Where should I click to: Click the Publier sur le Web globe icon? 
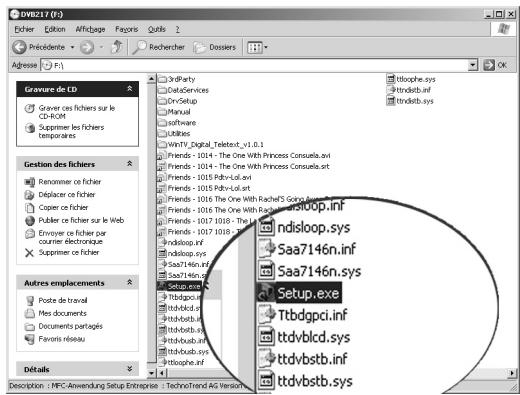[x=30, y=221]
